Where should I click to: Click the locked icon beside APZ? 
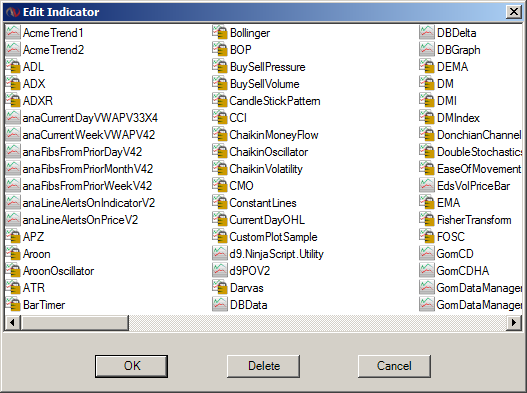click(13, 236)
